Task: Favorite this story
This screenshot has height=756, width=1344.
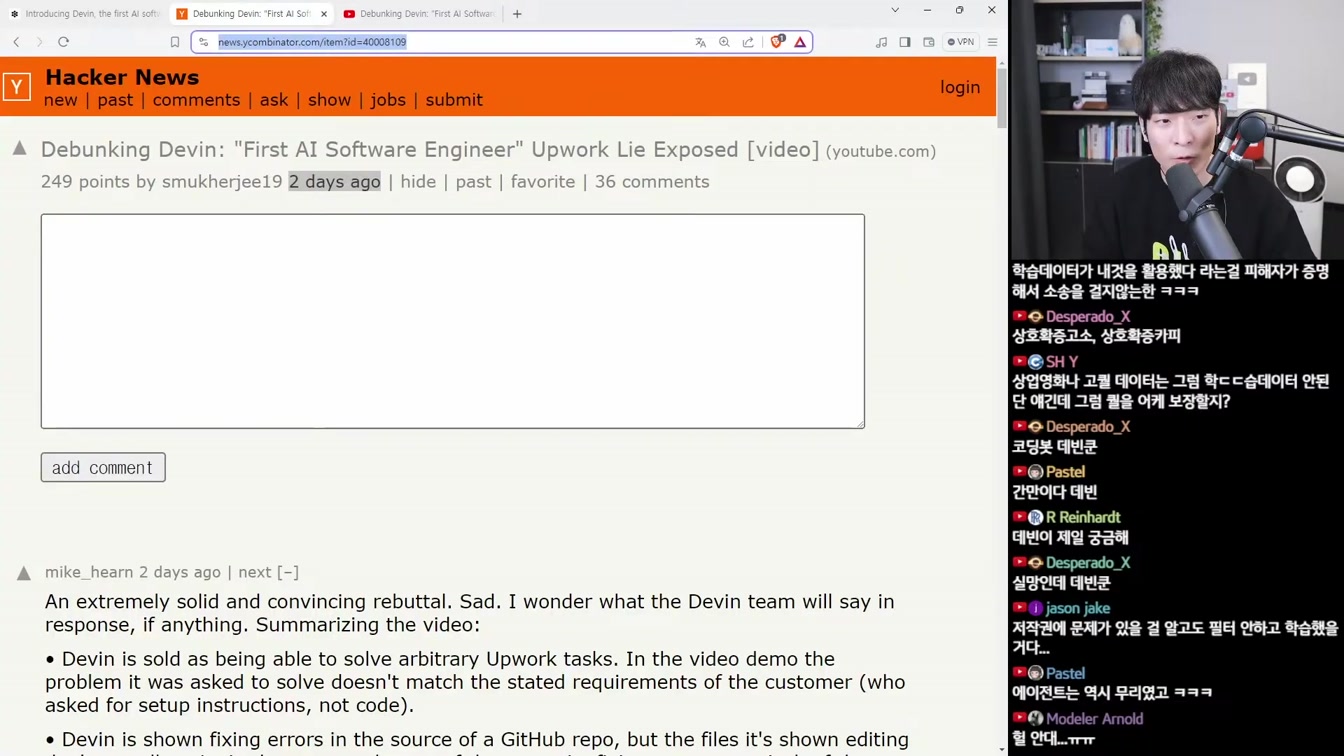Action: (543, 182)
